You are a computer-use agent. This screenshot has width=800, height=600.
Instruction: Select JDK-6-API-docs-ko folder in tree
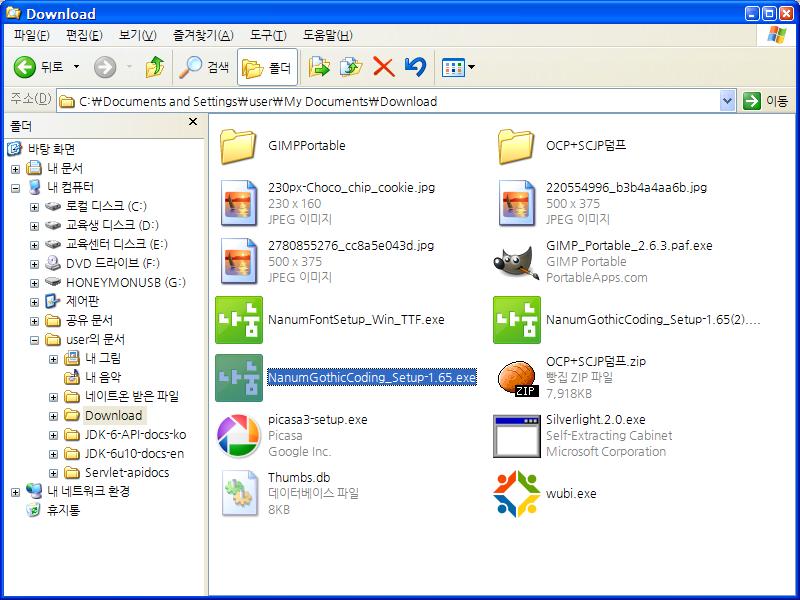click(135, 435)
